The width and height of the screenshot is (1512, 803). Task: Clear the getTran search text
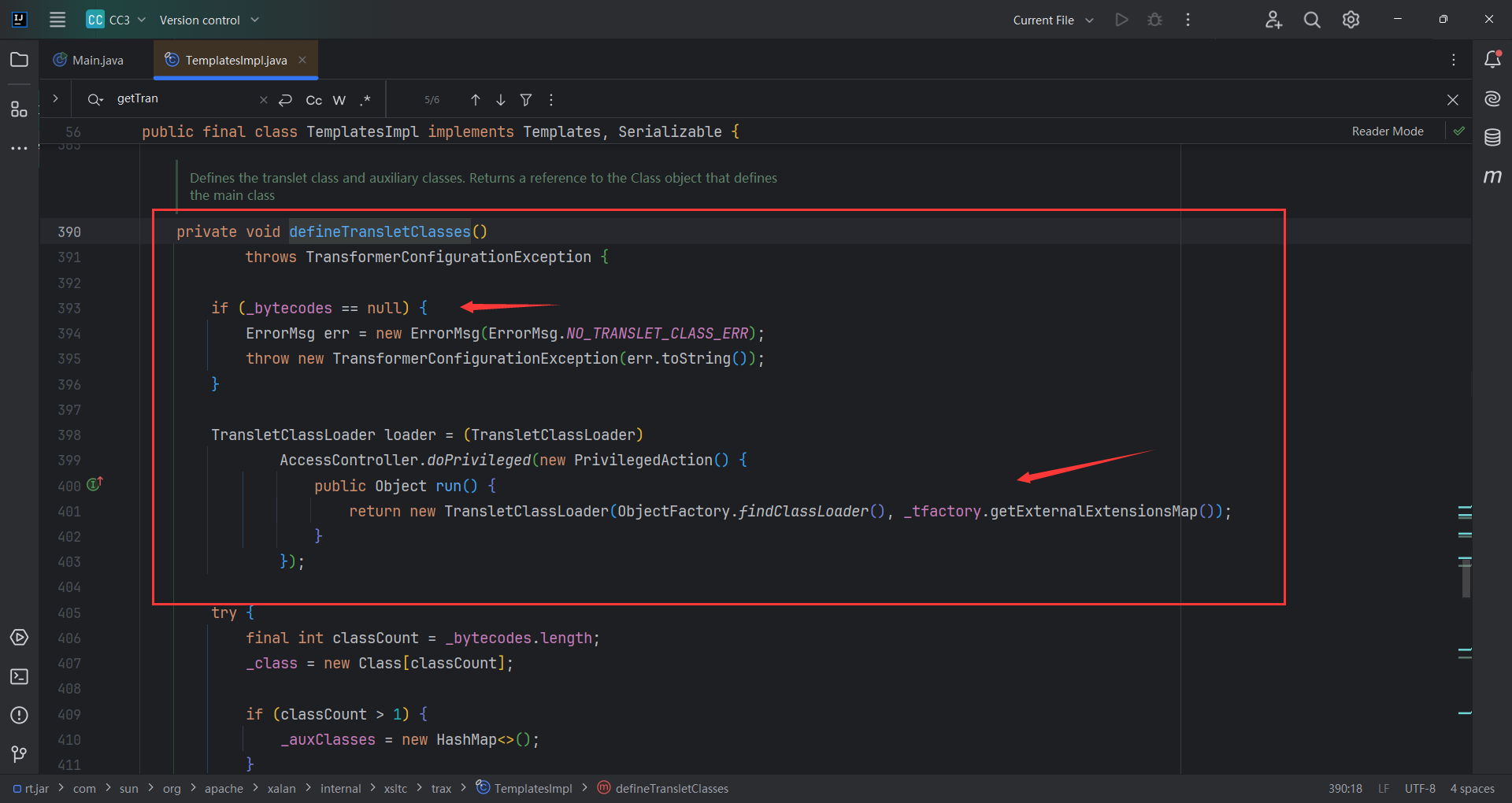pos(264,100)
